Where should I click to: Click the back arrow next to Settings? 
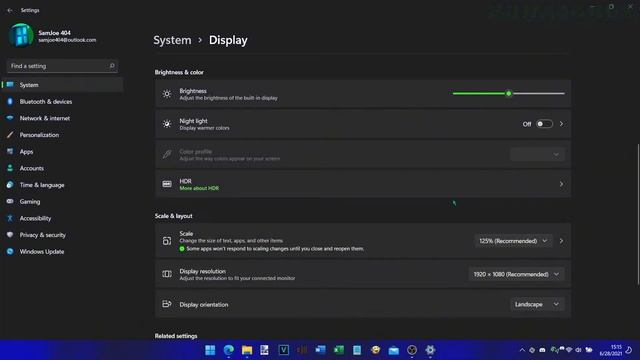coord(10,10)
